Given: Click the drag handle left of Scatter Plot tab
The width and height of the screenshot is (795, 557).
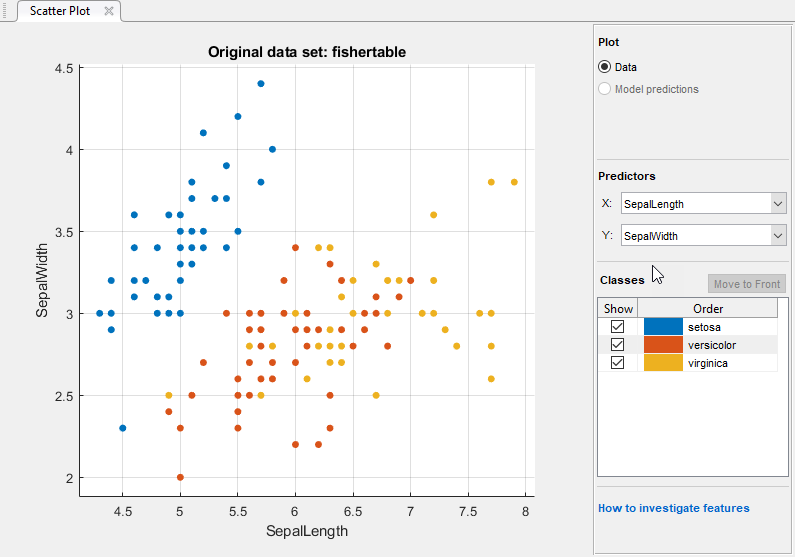Looking at the screenshot, I should coord(5,10).
